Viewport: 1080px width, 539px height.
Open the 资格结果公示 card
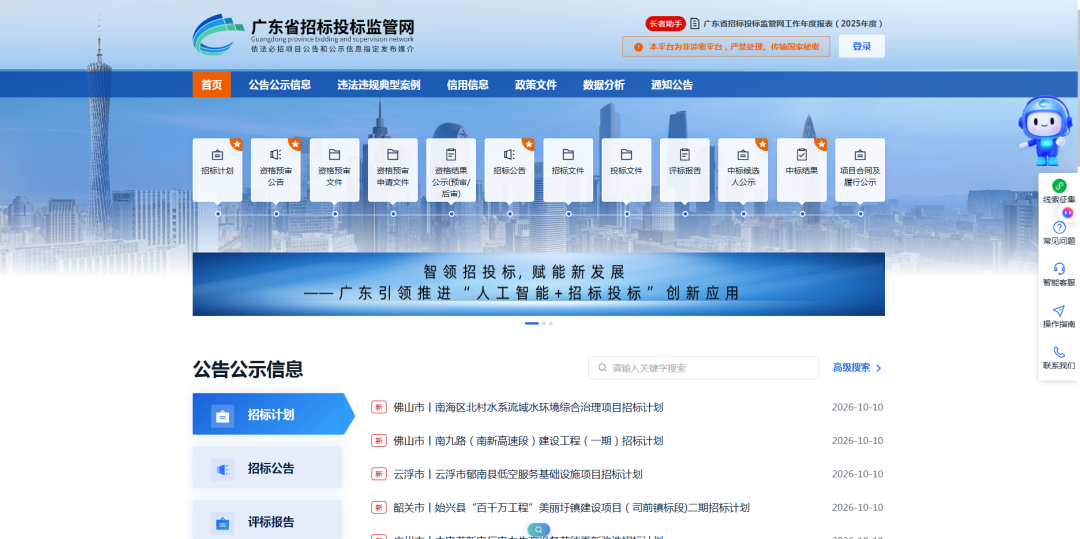451,170
